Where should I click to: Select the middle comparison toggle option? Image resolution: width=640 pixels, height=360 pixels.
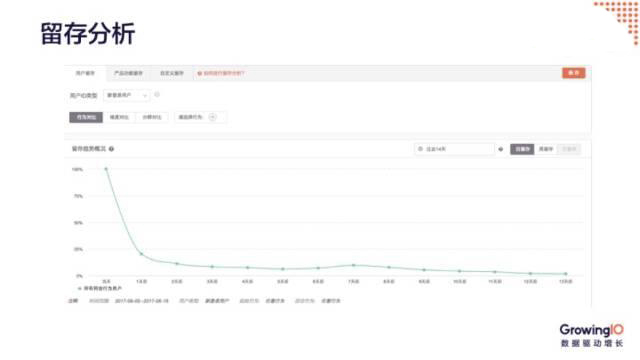tap(119, 117)
